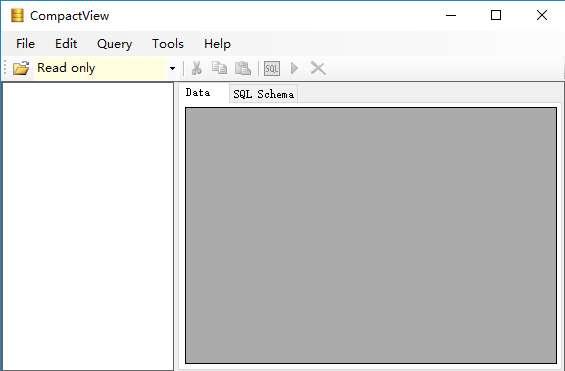Image resolution: width=565 pixels, height=371 pixels.
Task: Click the Paste clipboard icon
Action: (x=243, y=68)
